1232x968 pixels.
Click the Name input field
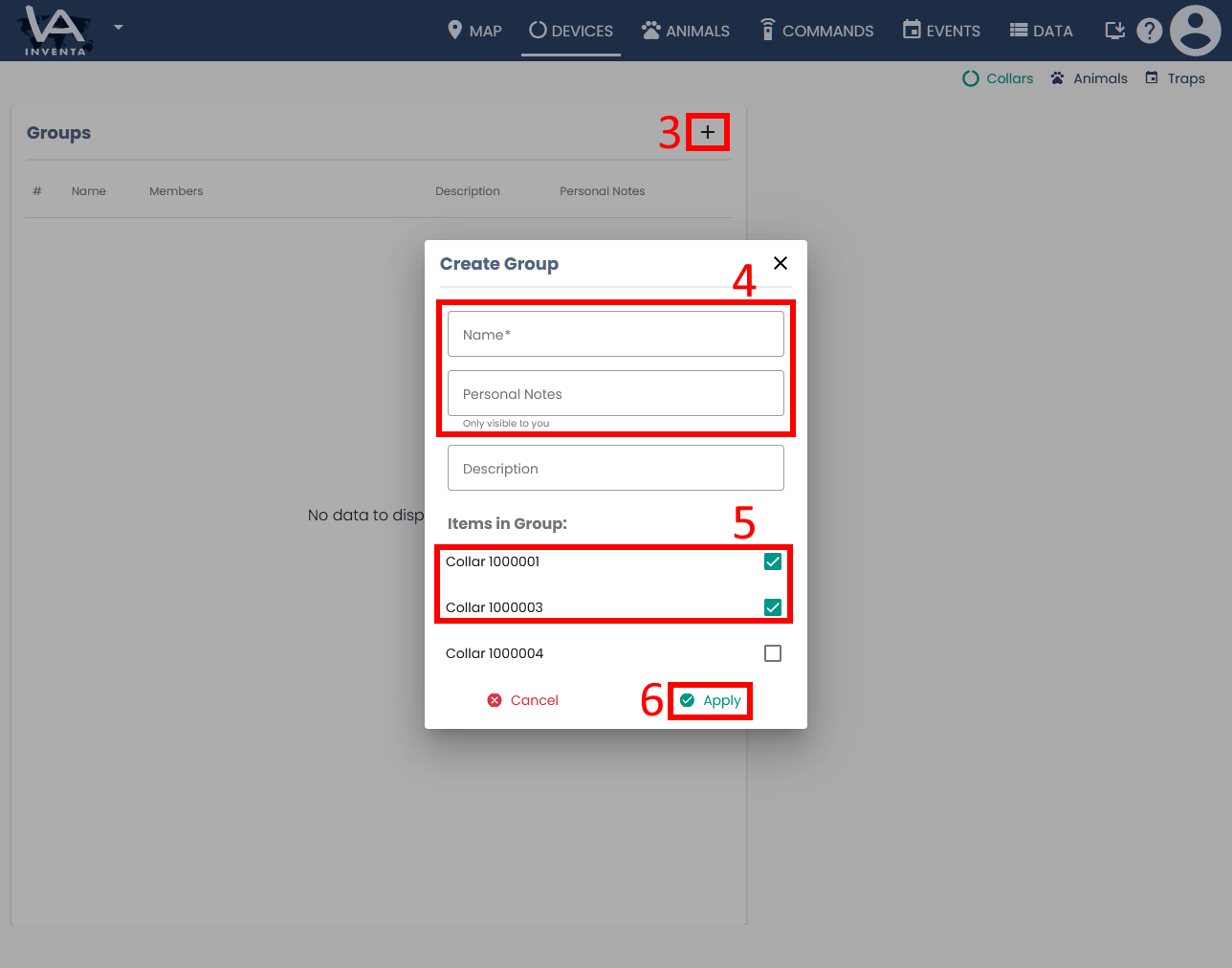(x=616, y=334)
